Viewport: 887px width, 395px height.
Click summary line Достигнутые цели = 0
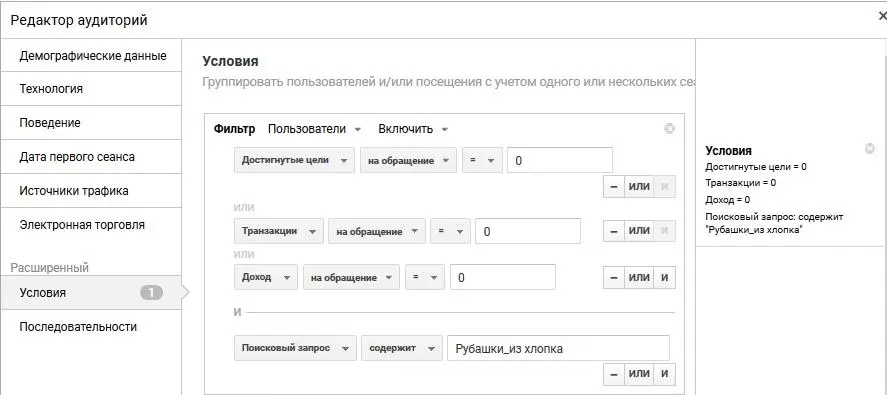[x=756, y=167]
